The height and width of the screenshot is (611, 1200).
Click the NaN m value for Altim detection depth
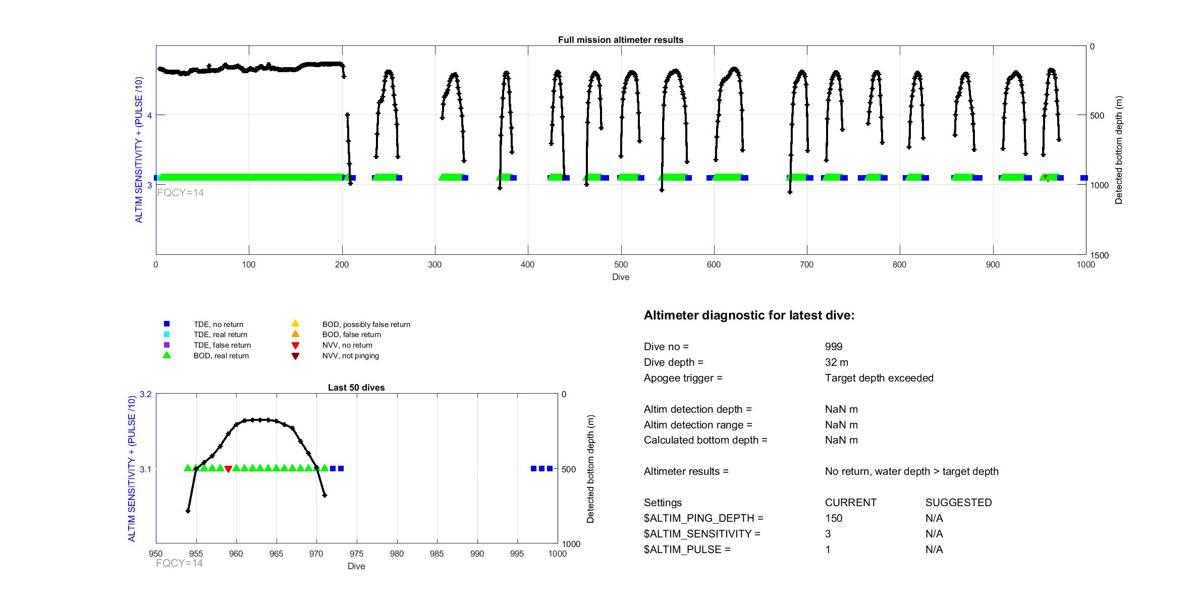click(841, 409)
